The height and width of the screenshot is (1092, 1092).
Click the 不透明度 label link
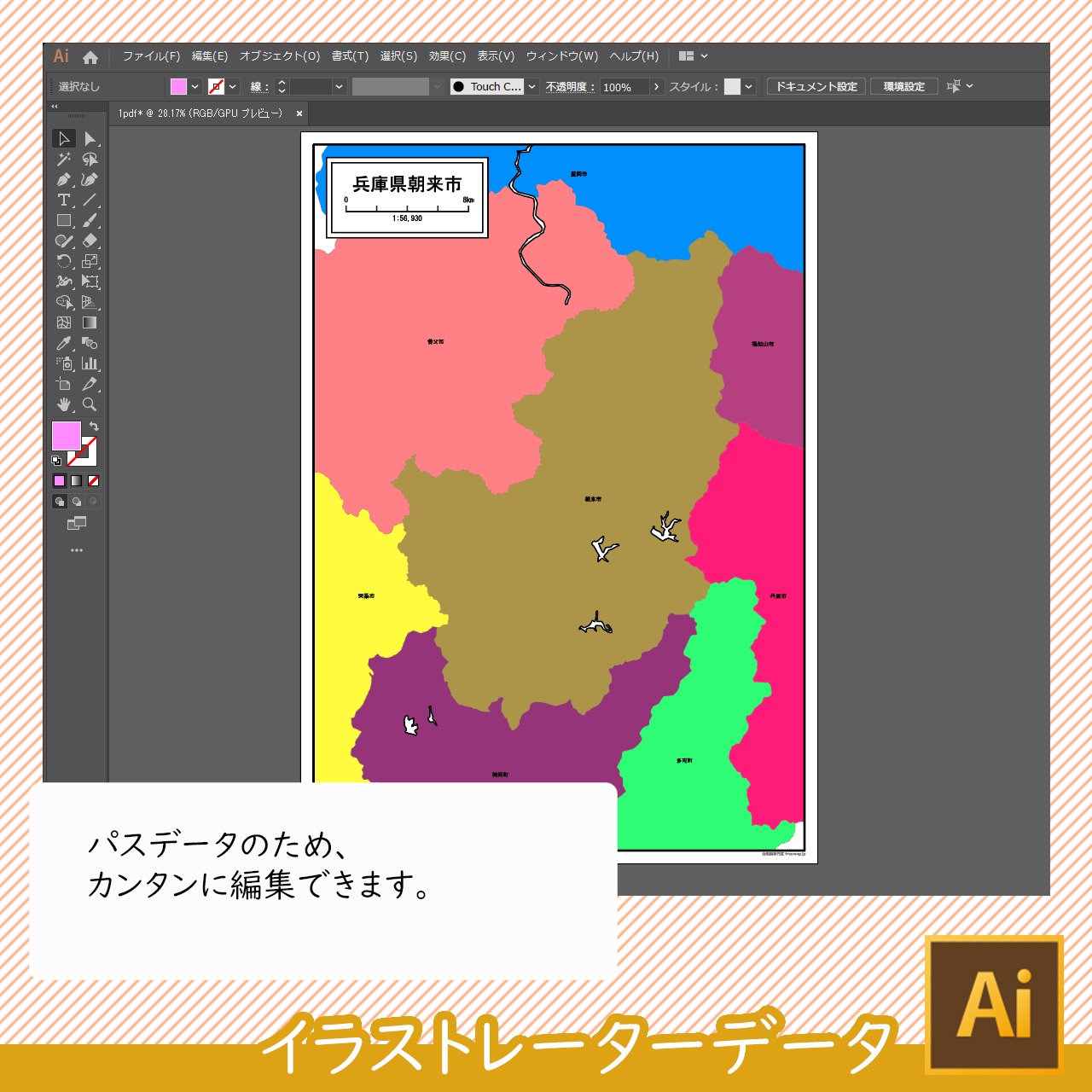pyautogui.click(x=570, y=87)
